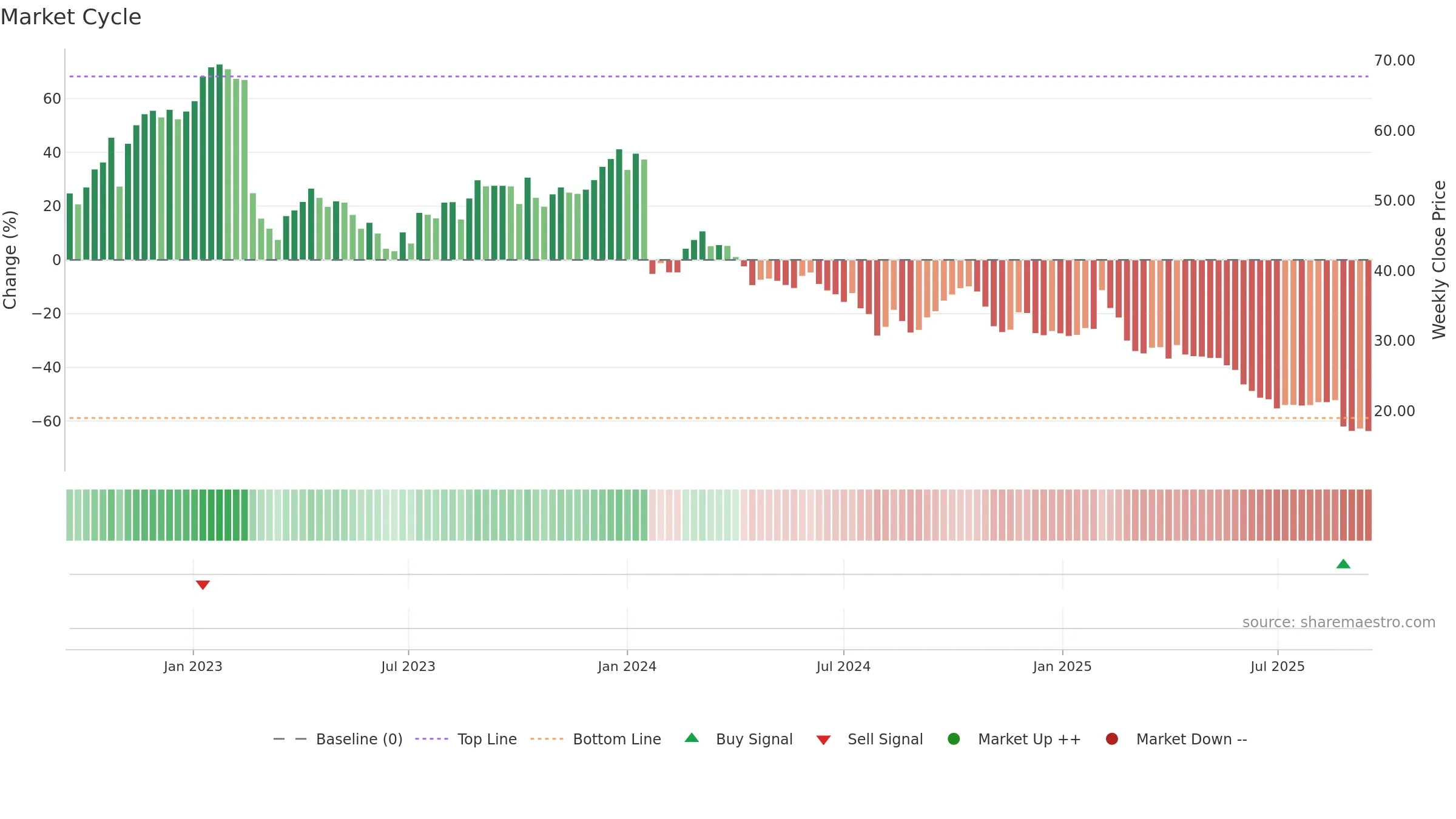Click the Jul 2023 x-axis label
This screenshot has width=1456, height=819.
(408, 667)
